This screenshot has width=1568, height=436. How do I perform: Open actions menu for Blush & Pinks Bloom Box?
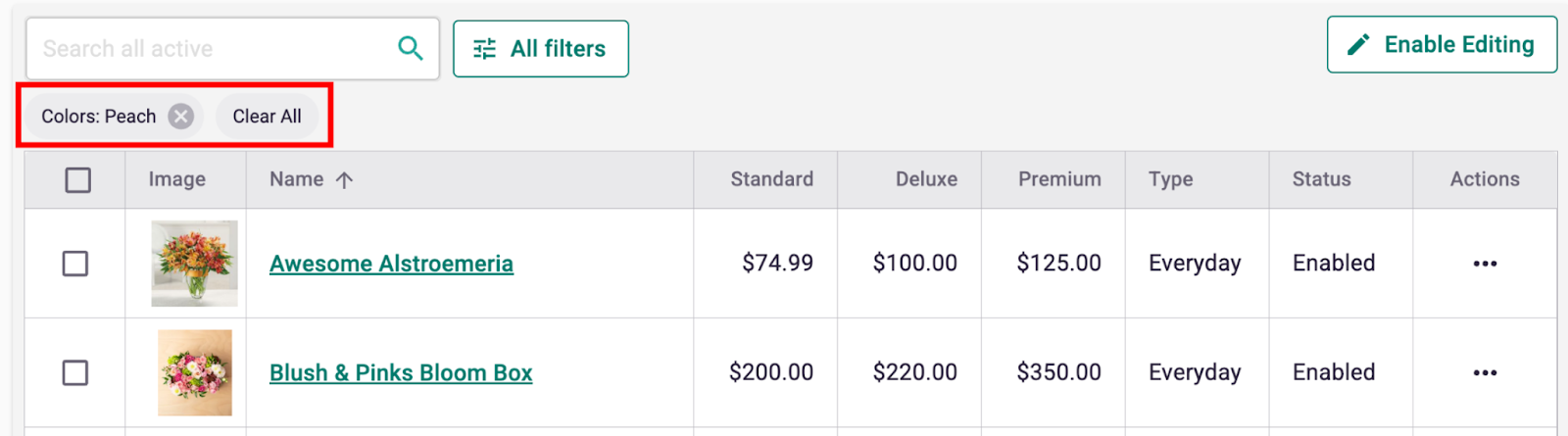click(x=1485, y=373)
